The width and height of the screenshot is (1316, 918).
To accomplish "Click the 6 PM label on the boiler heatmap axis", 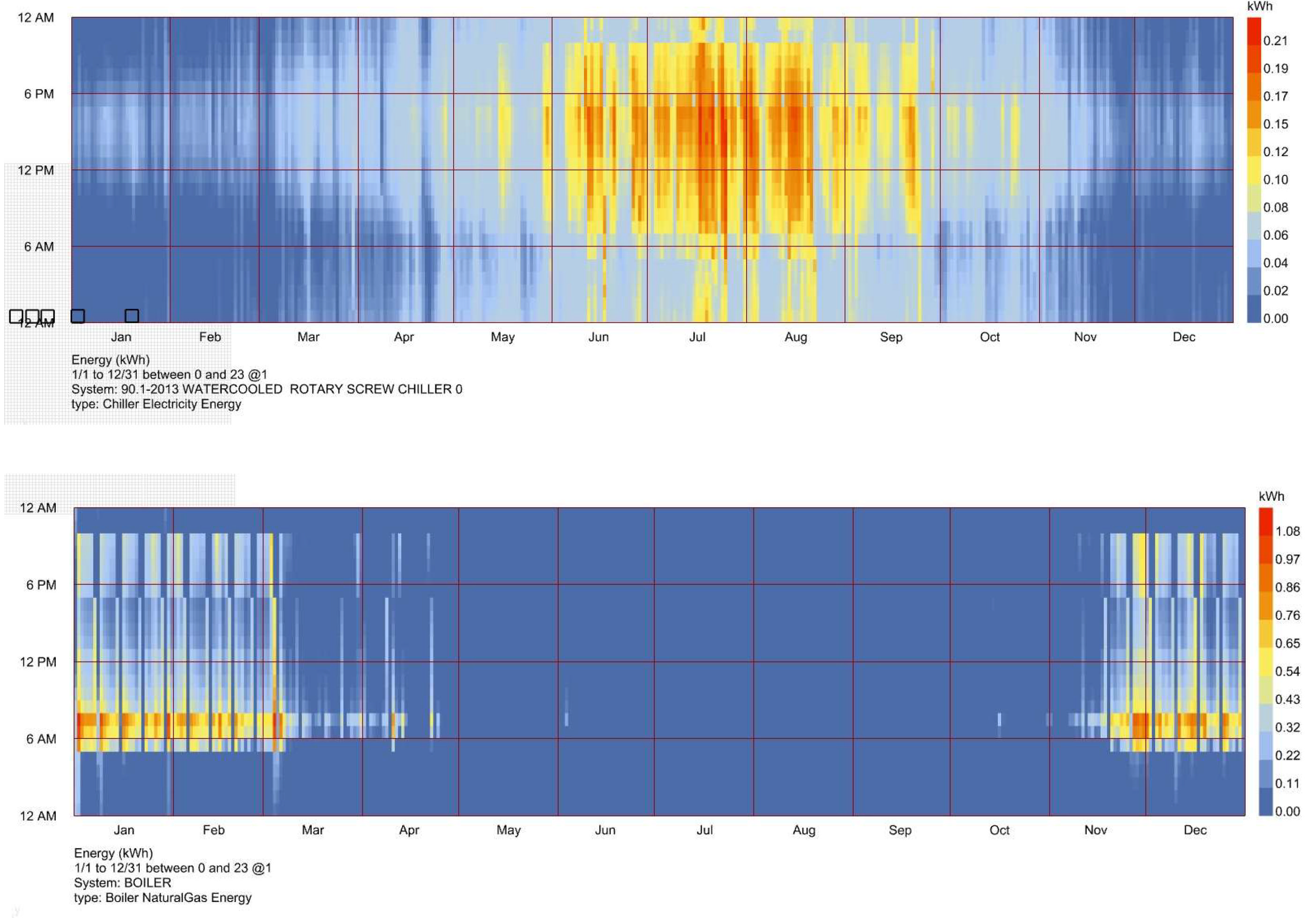I will 41,585.
